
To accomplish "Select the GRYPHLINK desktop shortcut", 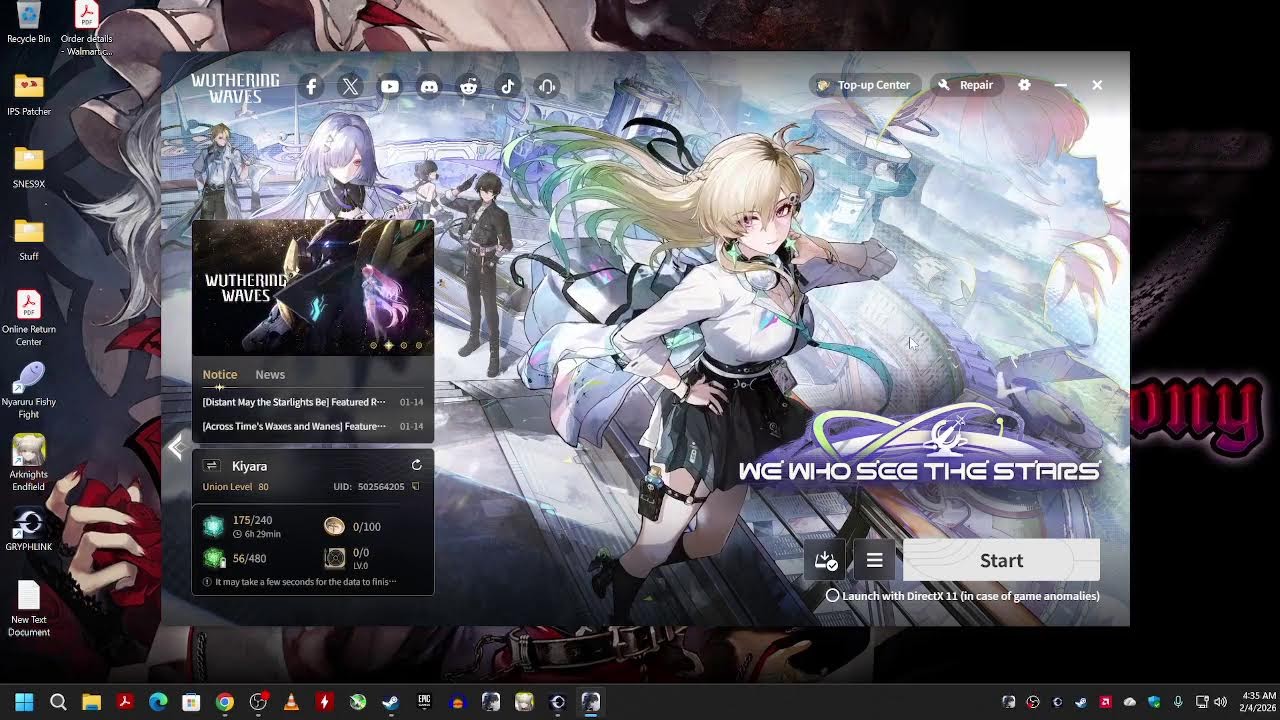I will [x=28, y=530].
